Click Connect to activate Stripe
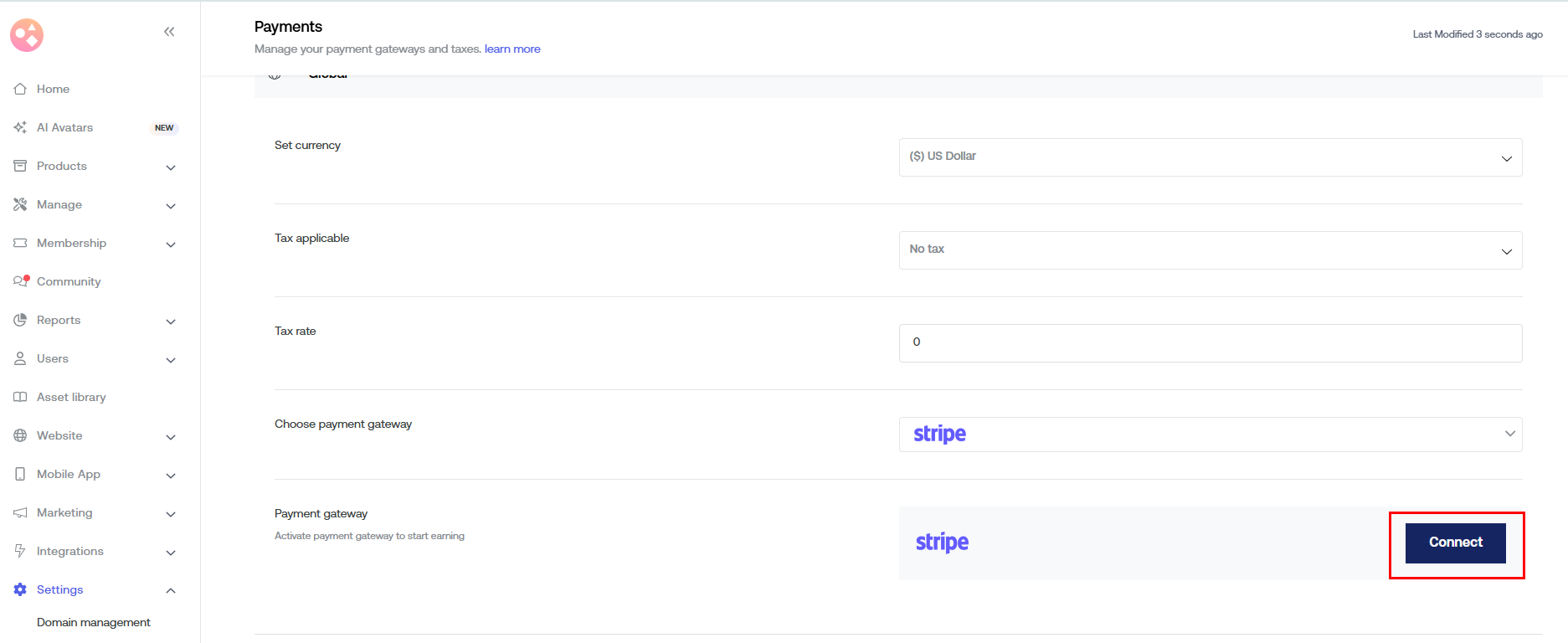This screenshot has height=643, width=1568. (x=1455, y=543)
